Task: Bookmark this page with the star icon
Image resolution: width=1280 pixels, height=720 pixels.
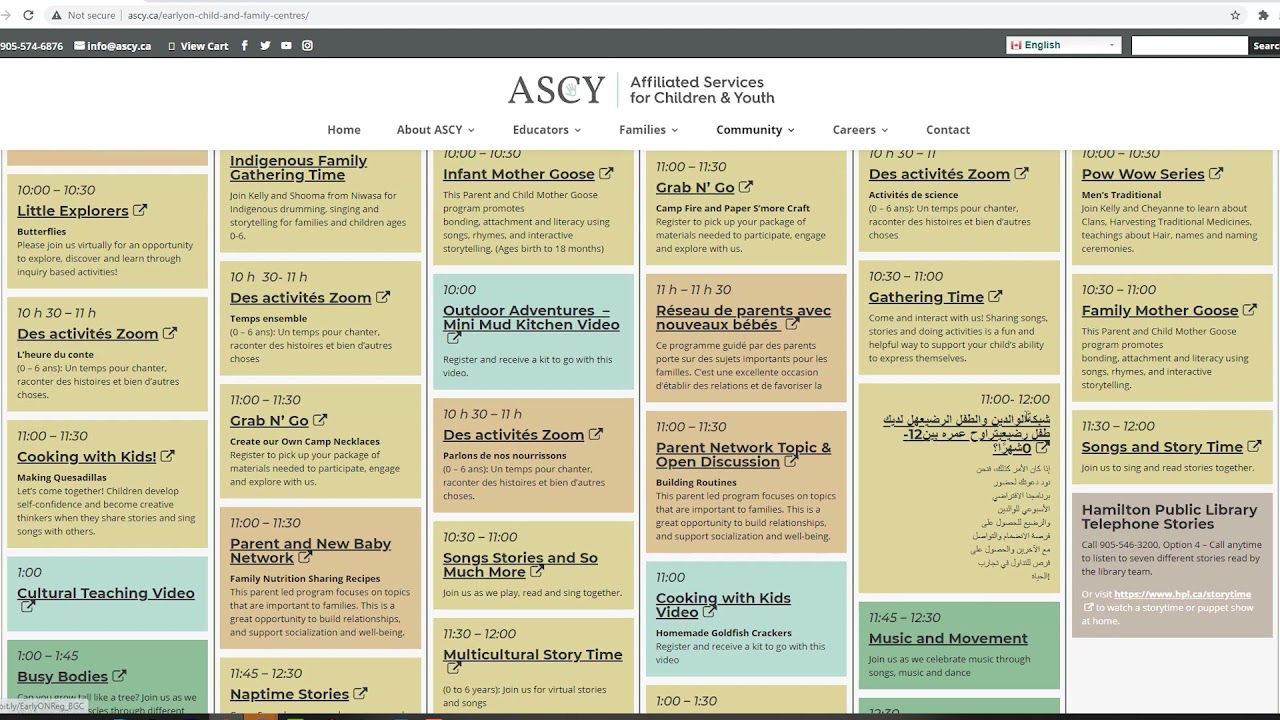Action: coord(1236,15)
